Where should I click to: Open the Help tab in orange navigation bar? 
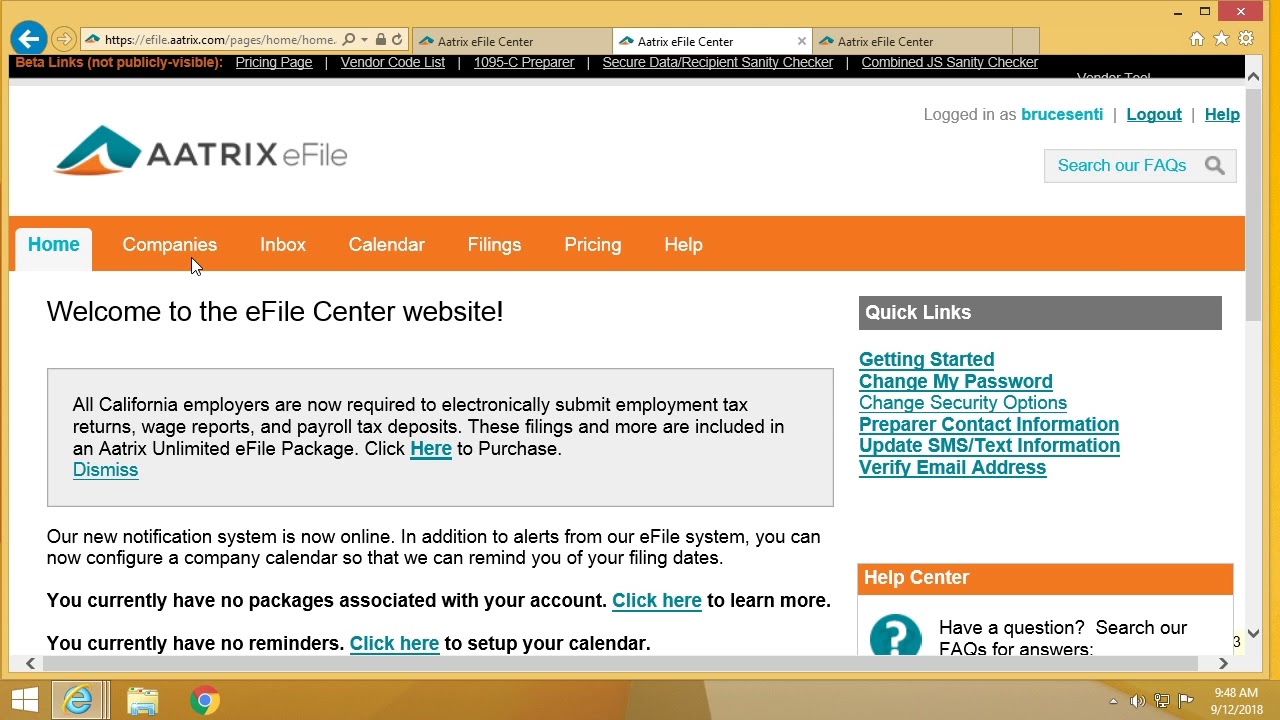coord(684,245)
